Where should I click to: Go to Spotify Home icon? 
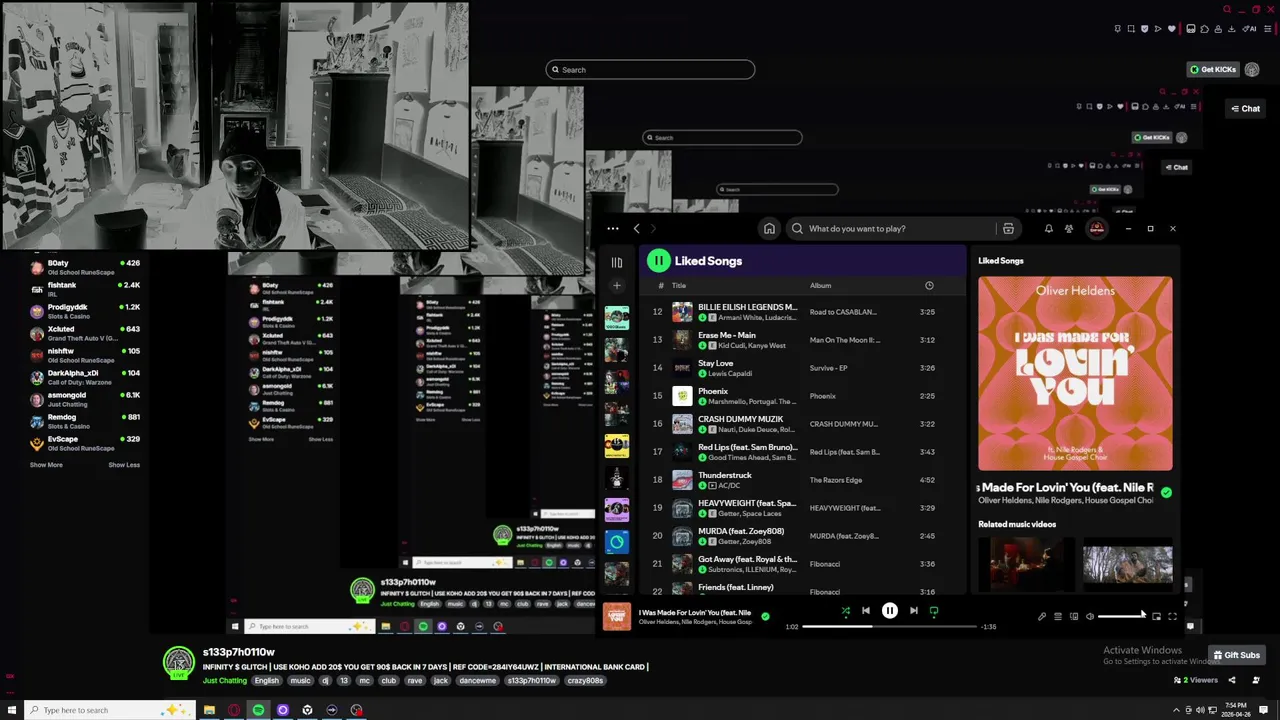tap(769, 229)
